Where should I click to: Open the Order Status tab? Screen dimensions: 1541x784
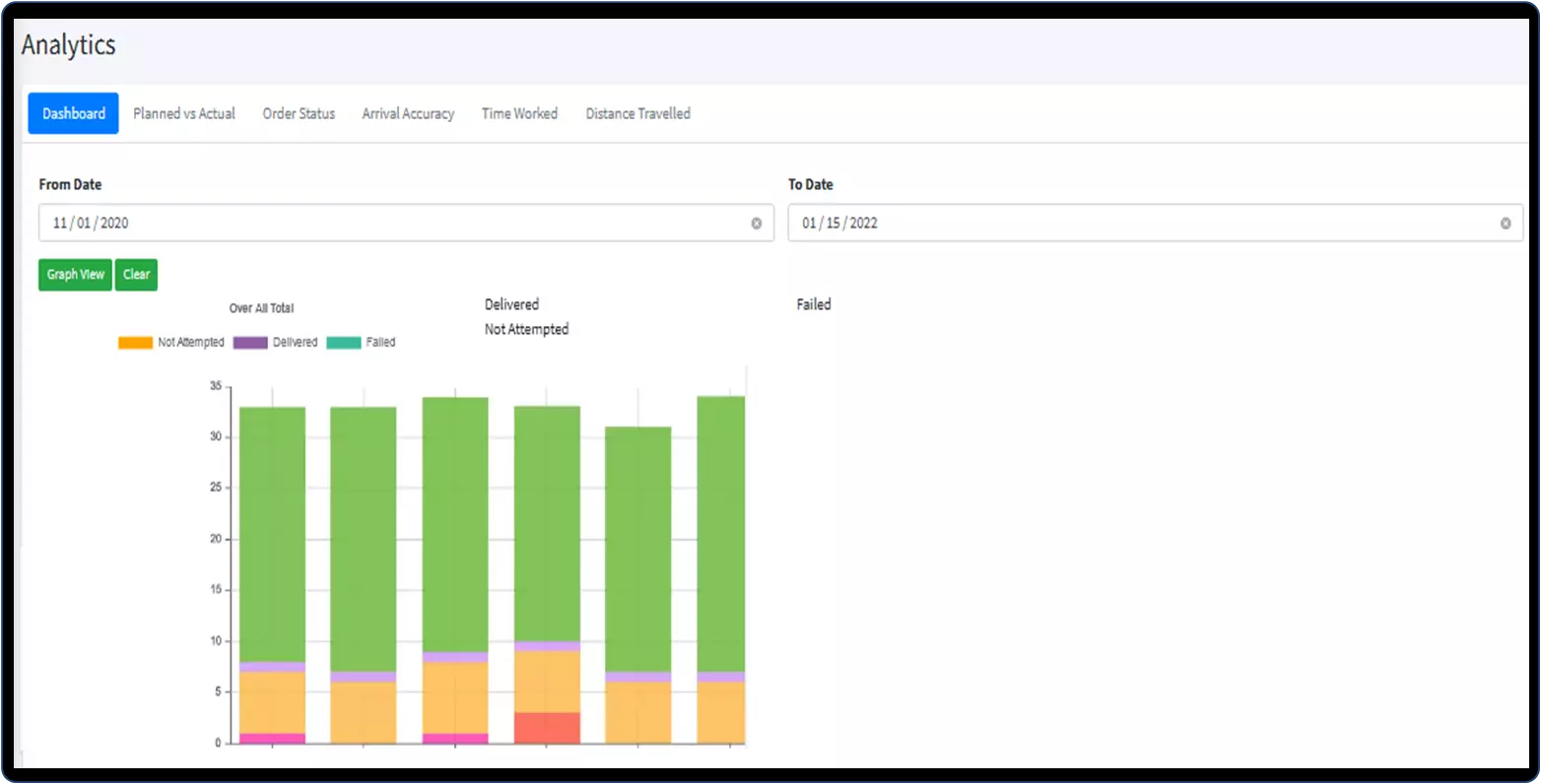pos(299,113)
